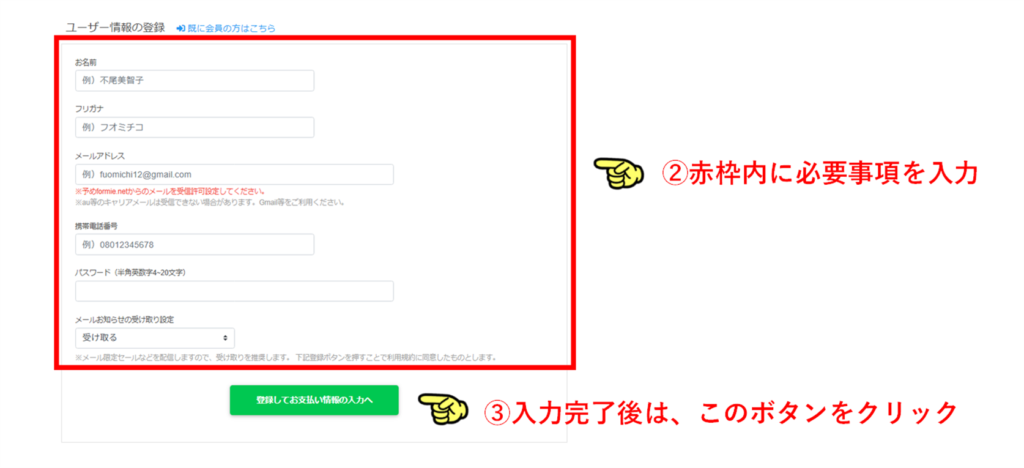This screenshot has width=1024, height=468.
Task: Click the green 登録してお支払い情報の入力へ button
Action: (314, 400)
